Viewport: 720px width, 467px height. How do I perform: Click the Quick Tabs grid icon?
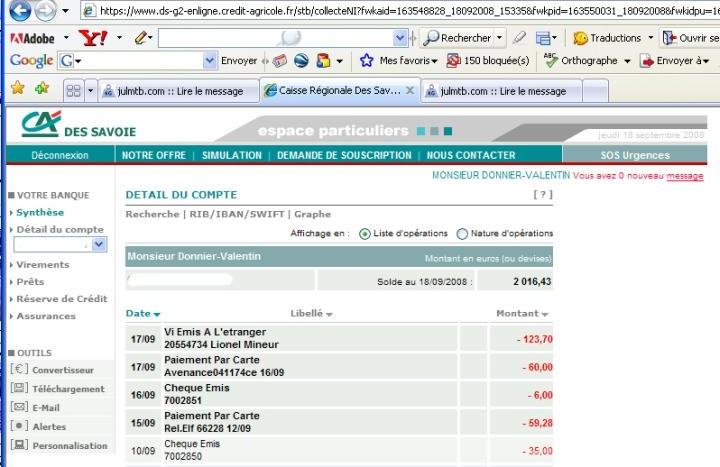pyautogui.click(x=73, y=90)
